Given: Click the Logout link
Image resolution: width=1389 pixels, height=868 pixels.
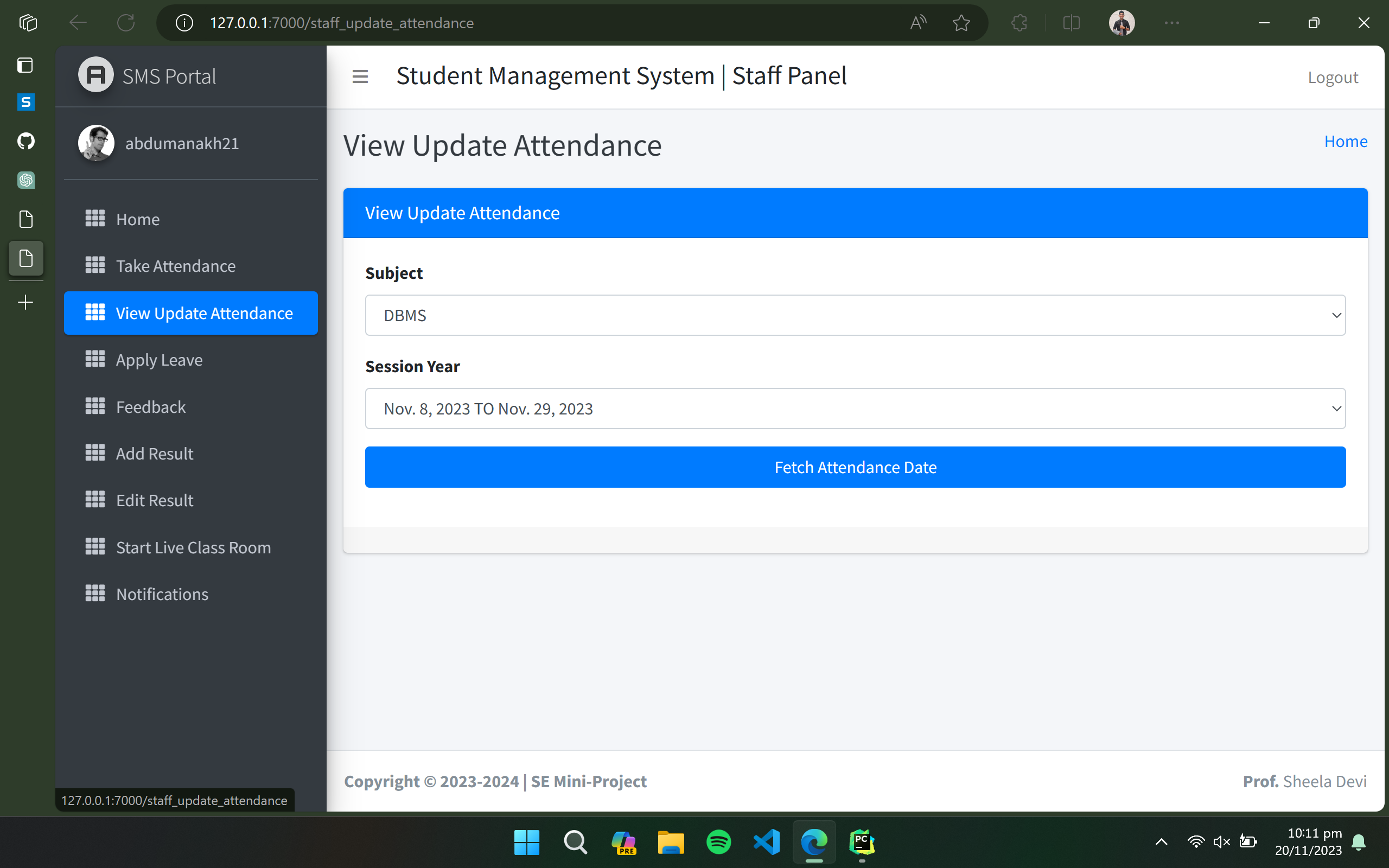Looking at the screenshot, I should 1333,76.
